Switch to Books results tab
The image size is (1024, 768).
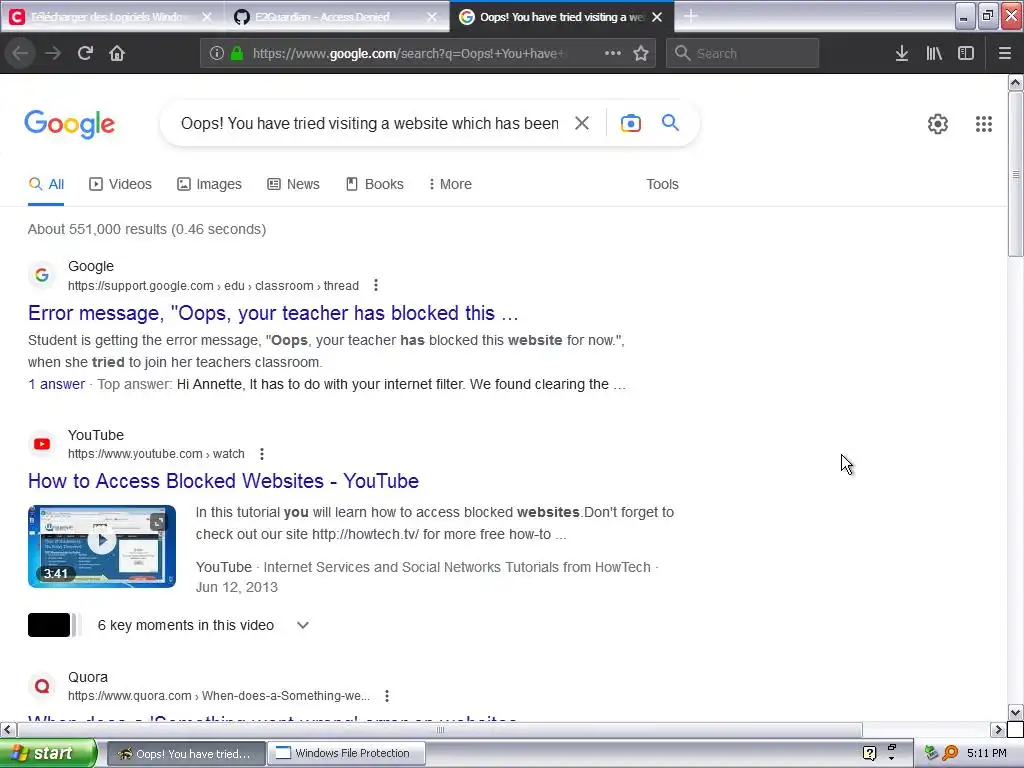pos(374,184)
